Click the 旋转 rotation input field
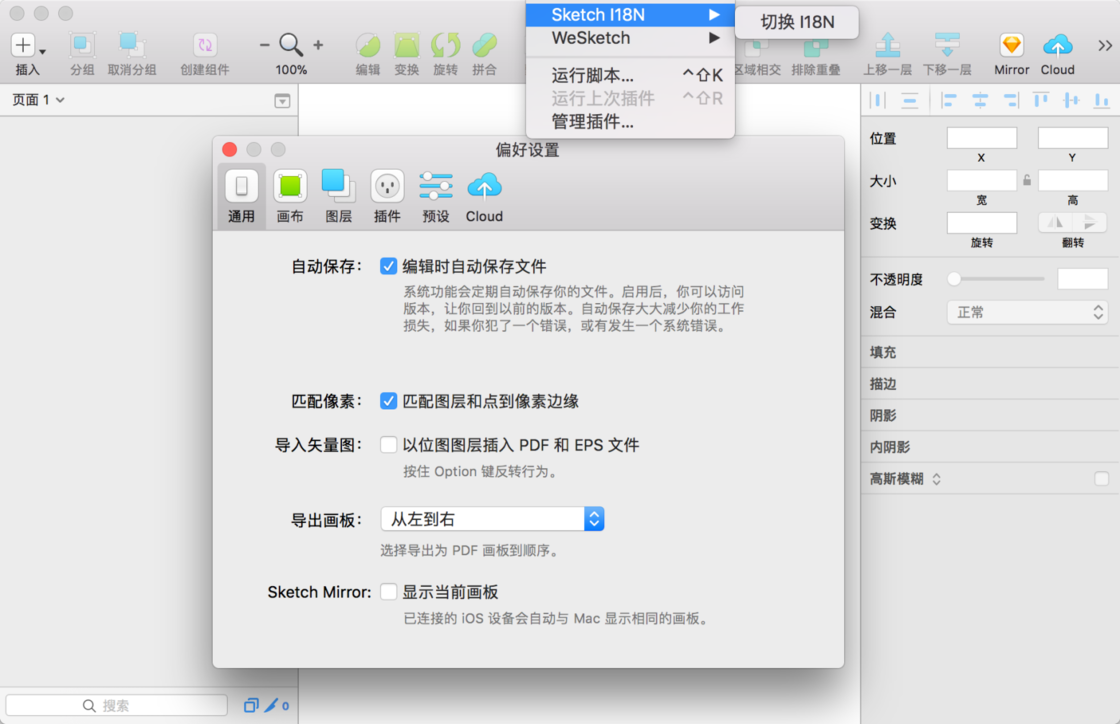The image size is (1120, 724). point(981,223)
